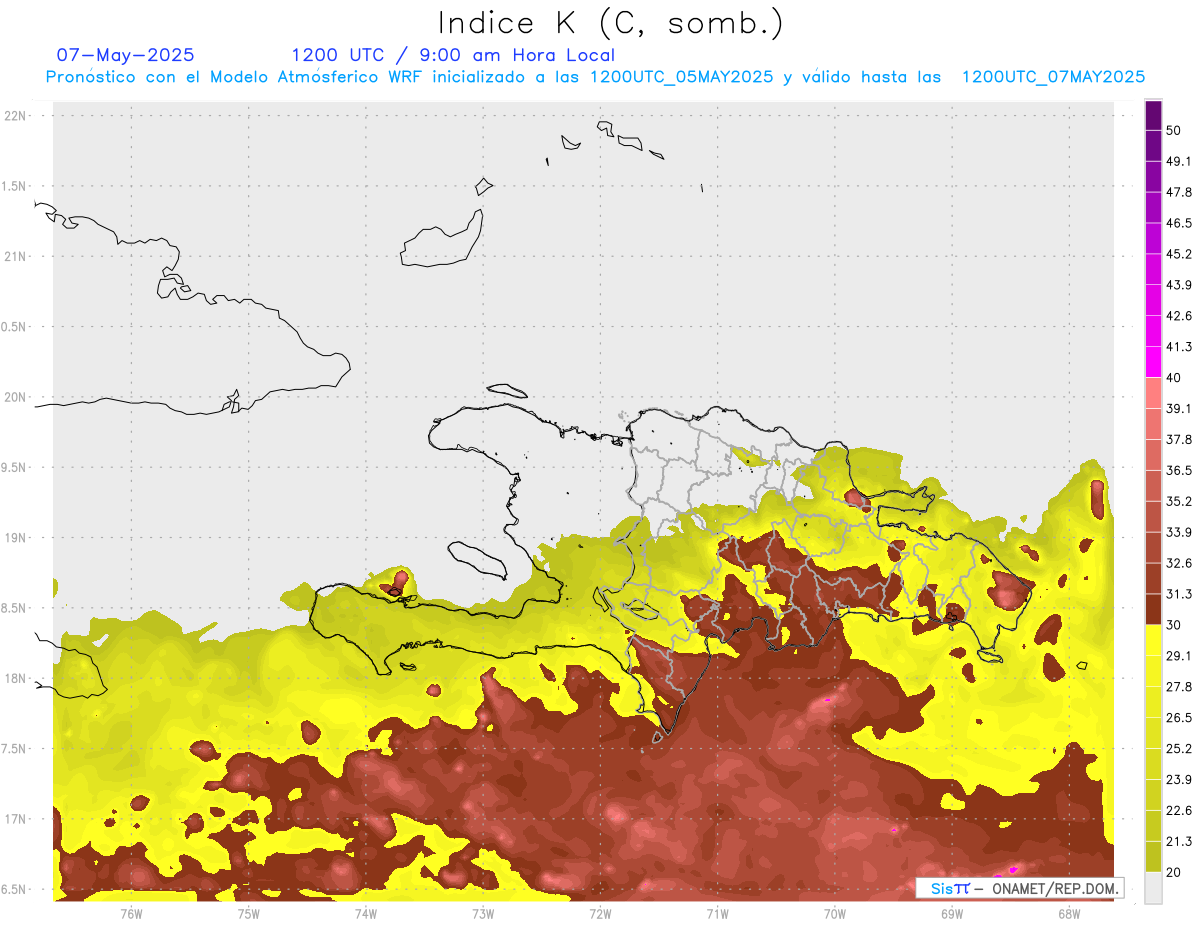The image size is (1200, 927).
Task: Click the colorbar value 39.1
Action: [1179, 408]
